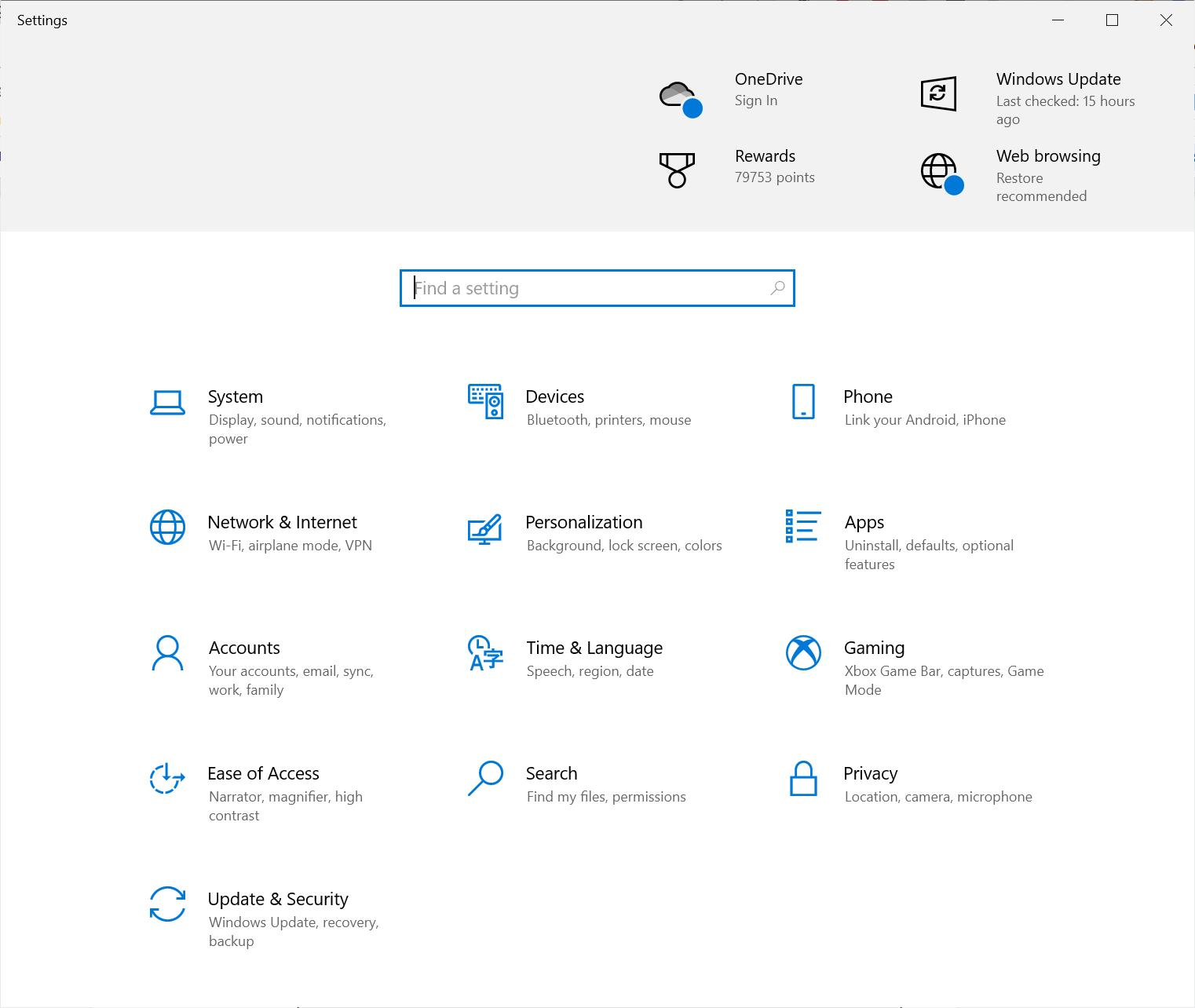
Task: Open Devices via its keyboard-speaker icon
Action: pos(485,402)
